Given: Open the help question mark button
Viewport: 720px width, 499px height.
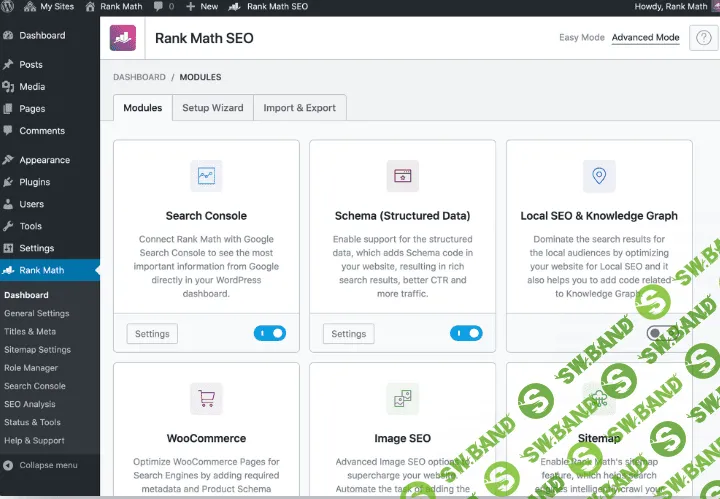Looking at the screenshot, I should tap(703, 38).
